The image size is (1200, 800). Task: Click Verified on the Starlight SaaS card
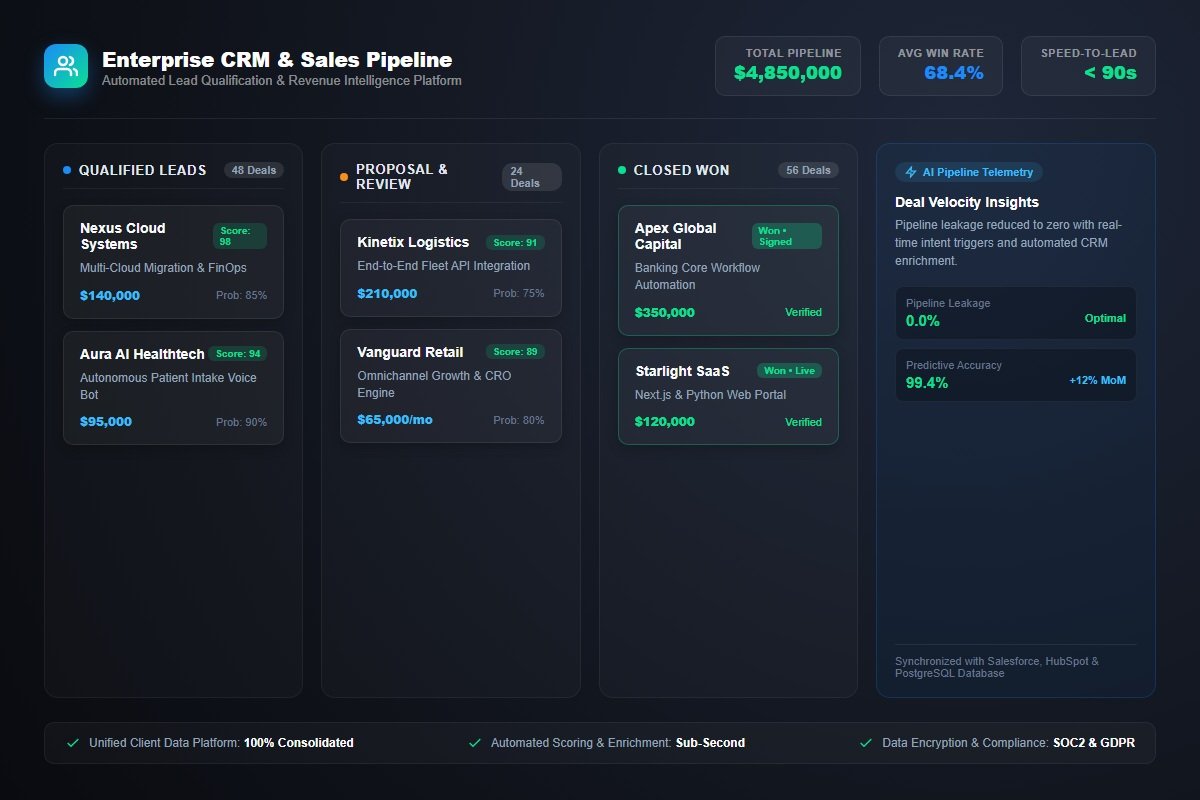803,422
